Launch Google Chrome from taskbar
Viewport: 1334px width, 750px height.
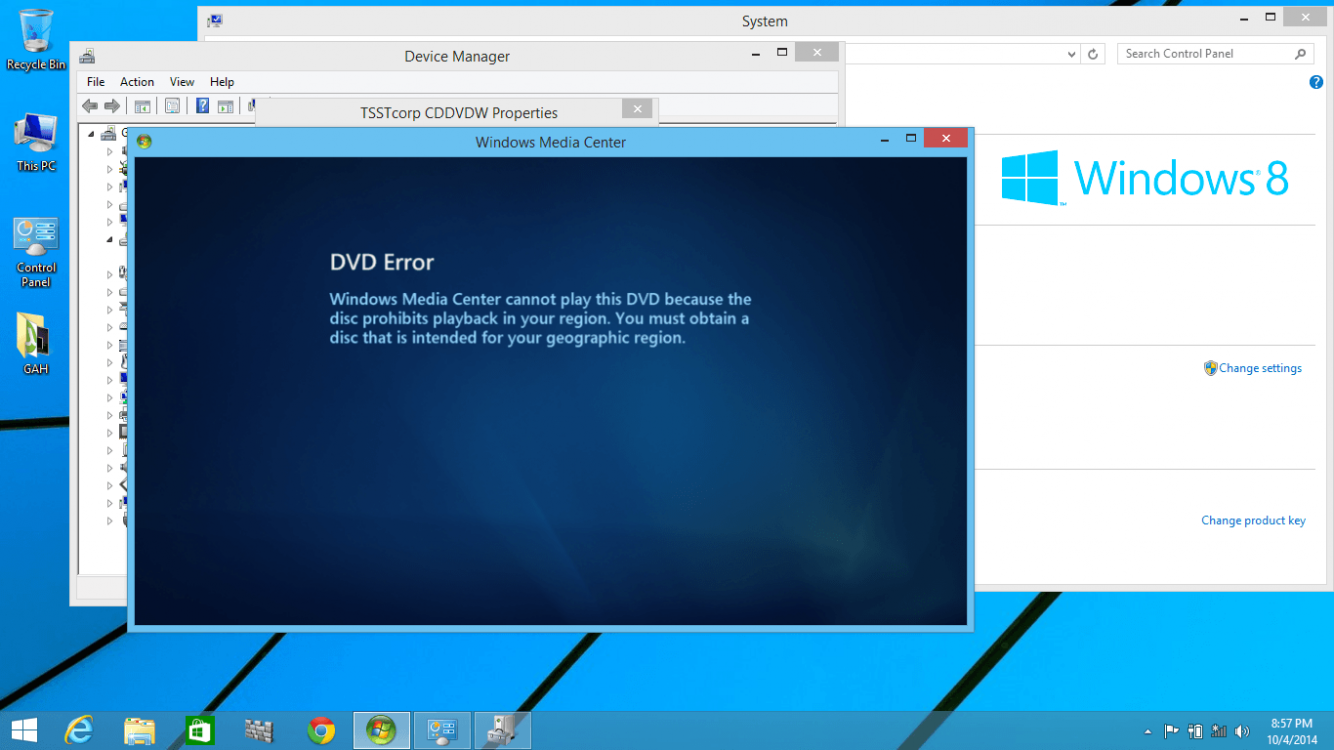point(321,731)
